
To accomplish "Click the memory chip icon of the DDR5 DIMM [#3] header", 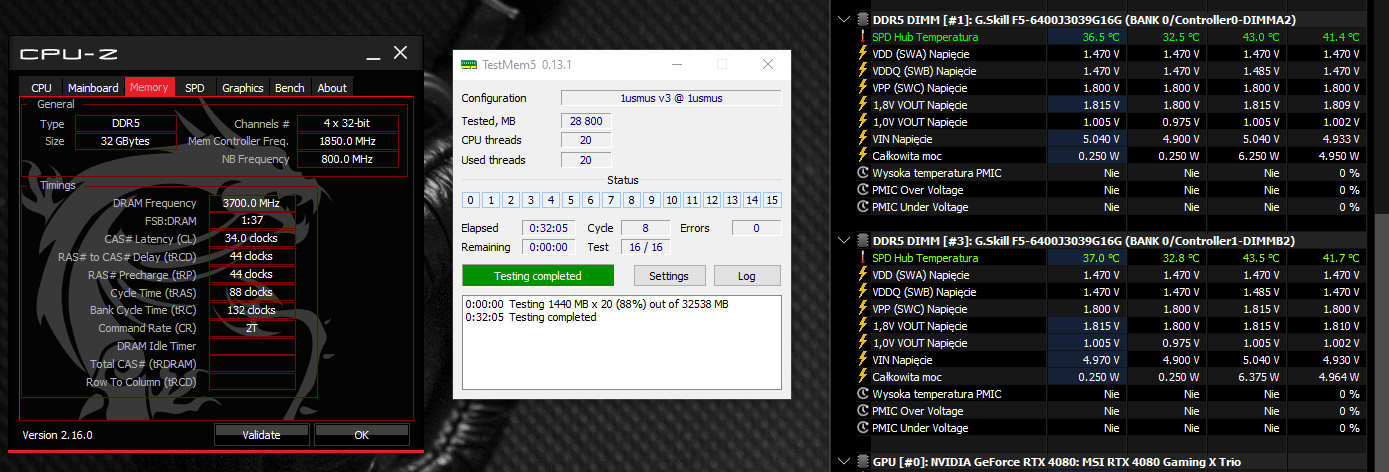I will [862, 241].
